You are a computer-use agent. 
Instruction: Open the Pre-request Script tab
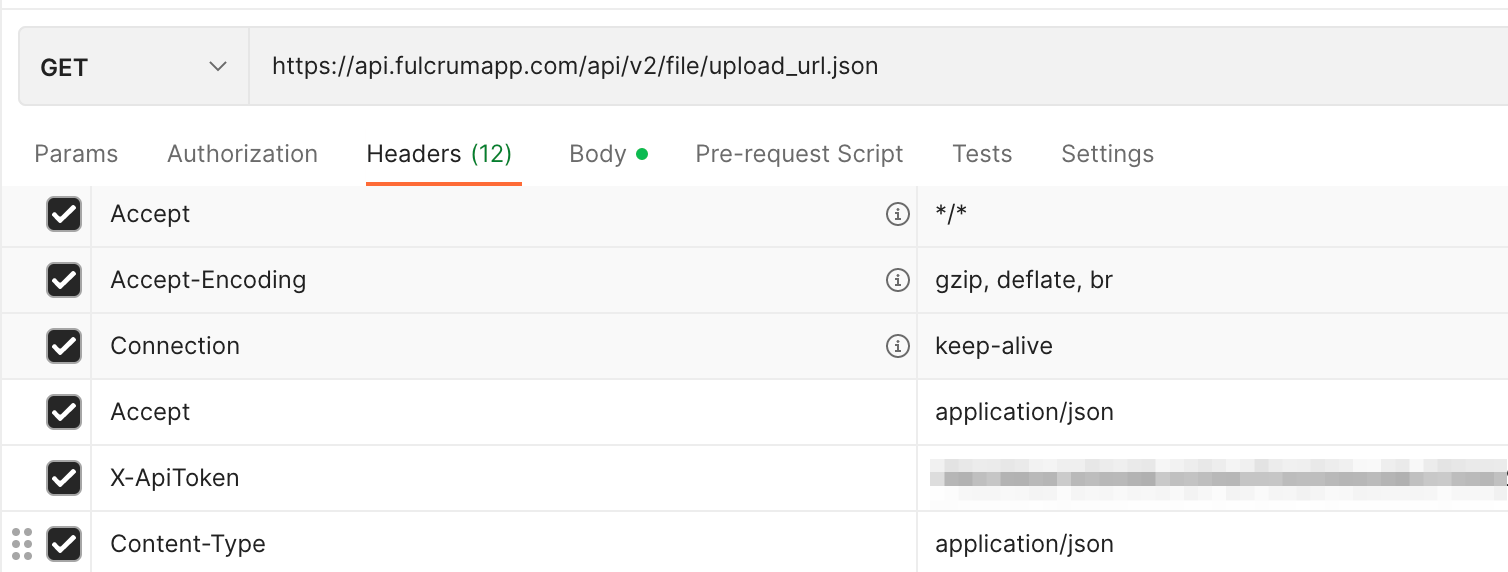799,154
